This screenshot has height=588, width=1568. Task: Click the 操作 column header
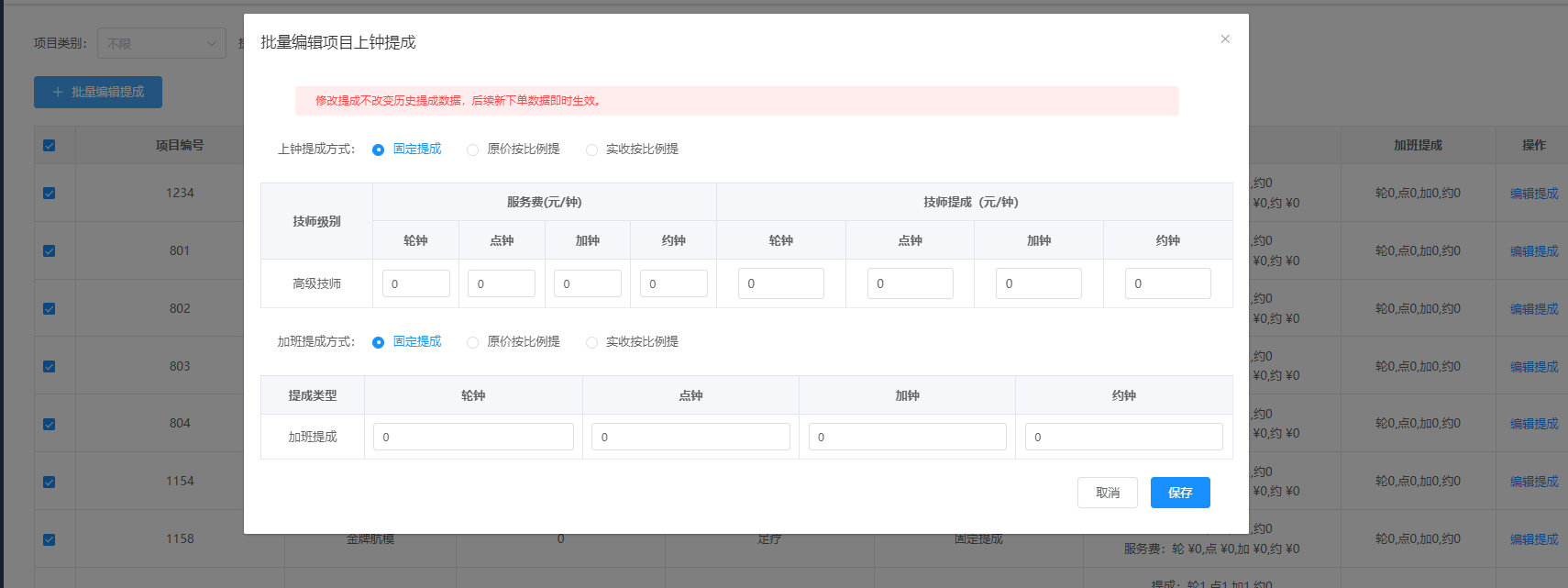[x=1534, y=145]
